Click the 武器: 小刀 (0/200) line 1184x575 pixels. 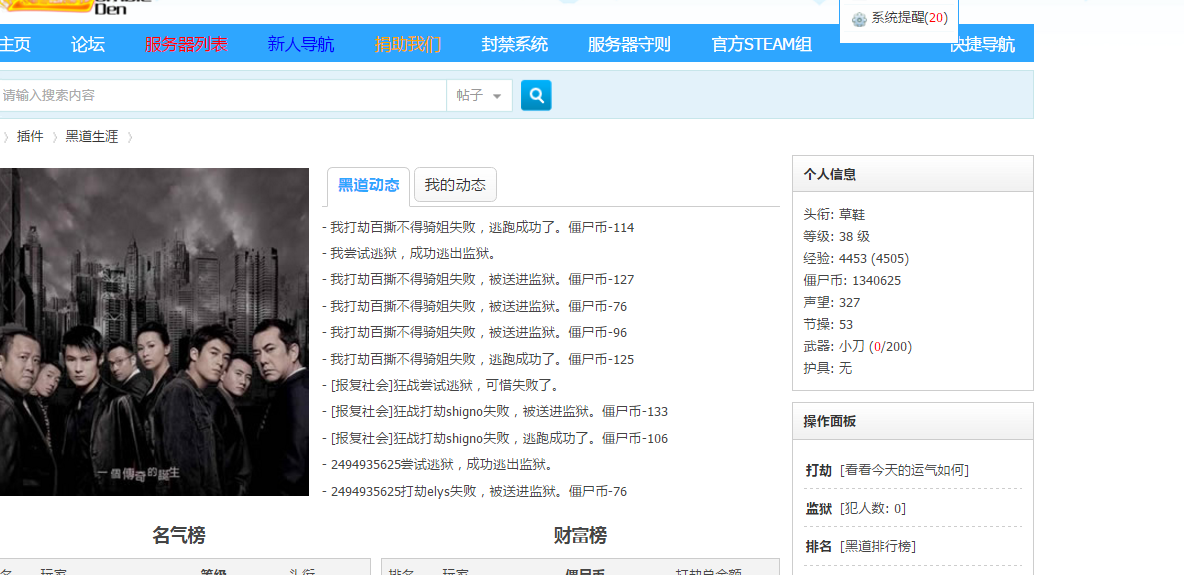pyautogui.click(x=858, y=346)
